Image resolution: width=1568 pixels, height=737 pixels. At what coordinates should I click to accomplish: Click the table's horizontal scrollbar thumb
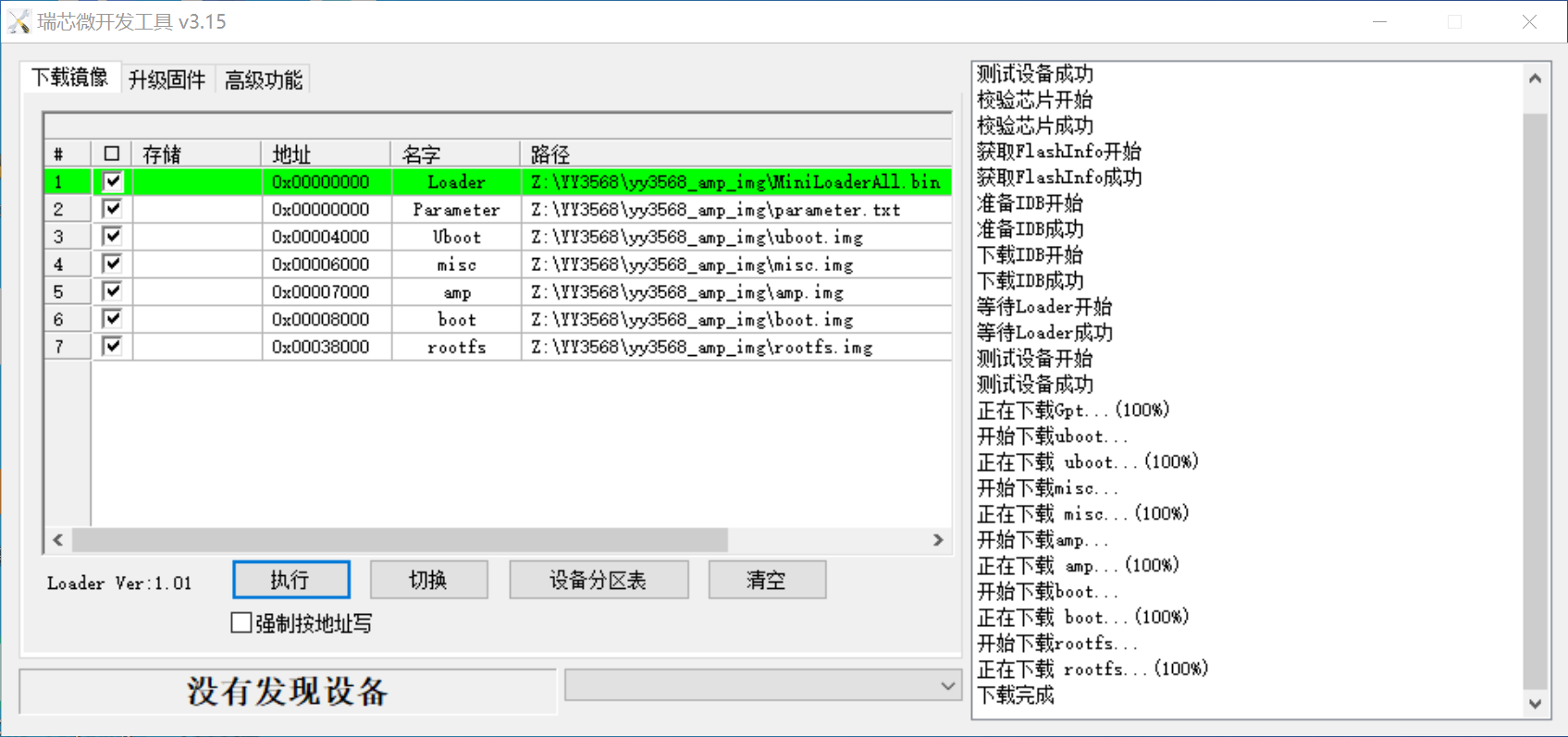[x=400, y=540]
